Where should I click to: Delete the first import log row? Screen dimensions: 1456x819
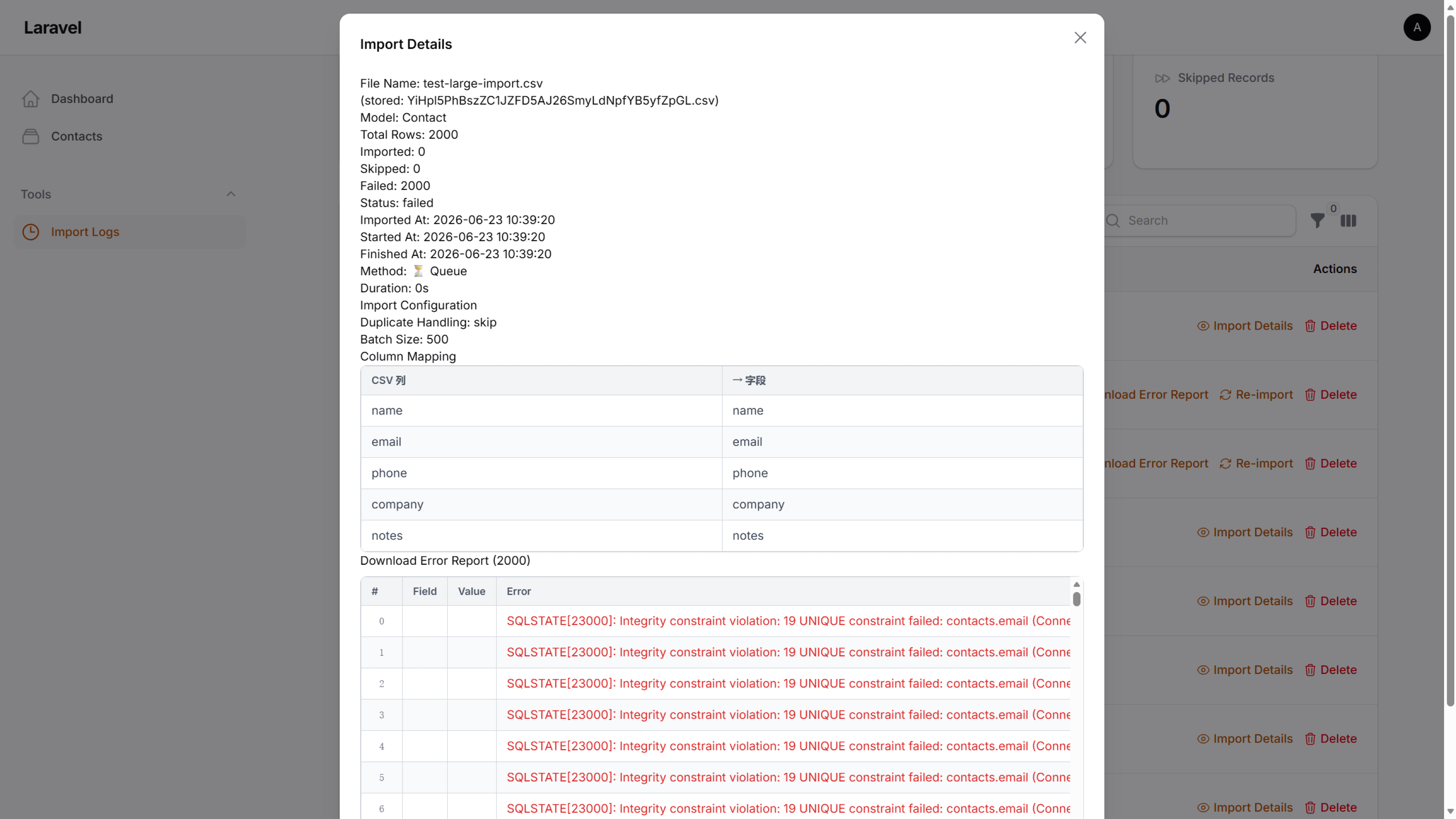point(1331,326)
